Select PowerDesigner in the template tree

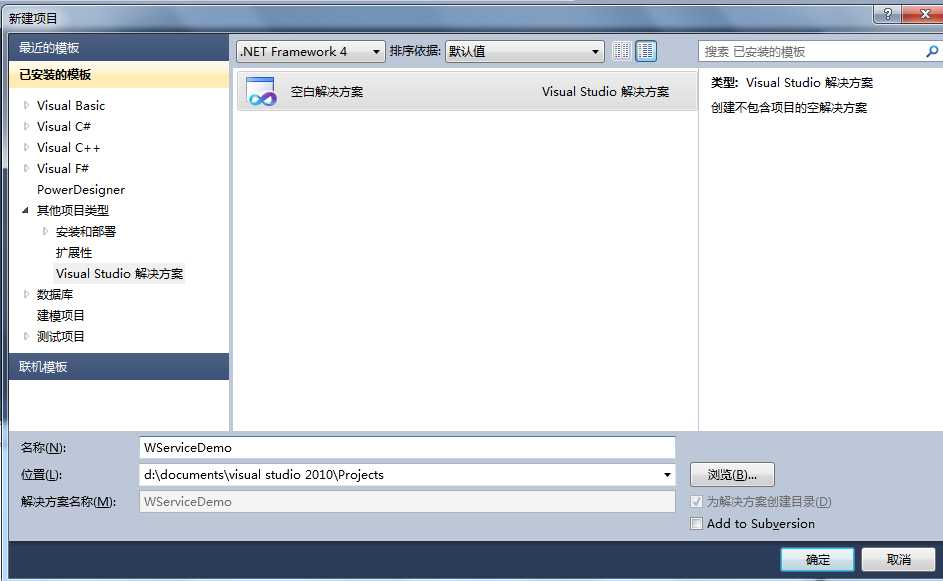point(81,189)
